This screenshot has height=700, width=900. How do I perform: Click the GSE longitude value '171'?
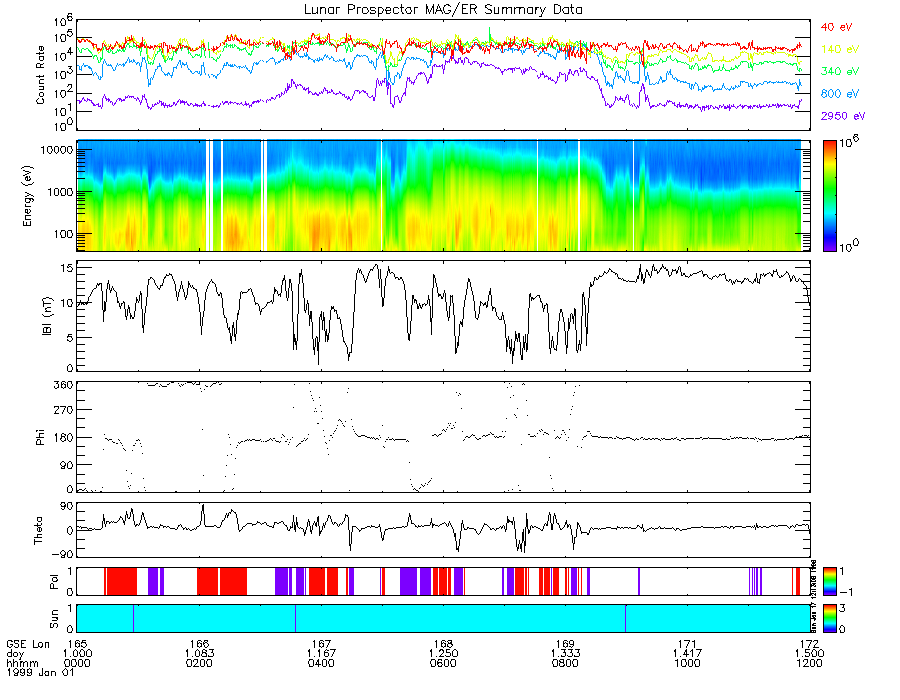click(x=687, y=644)
